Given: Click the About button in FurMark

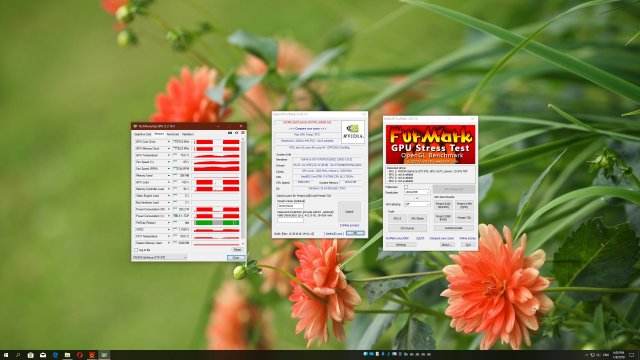Looking at the screenshot, I should 447,244.
